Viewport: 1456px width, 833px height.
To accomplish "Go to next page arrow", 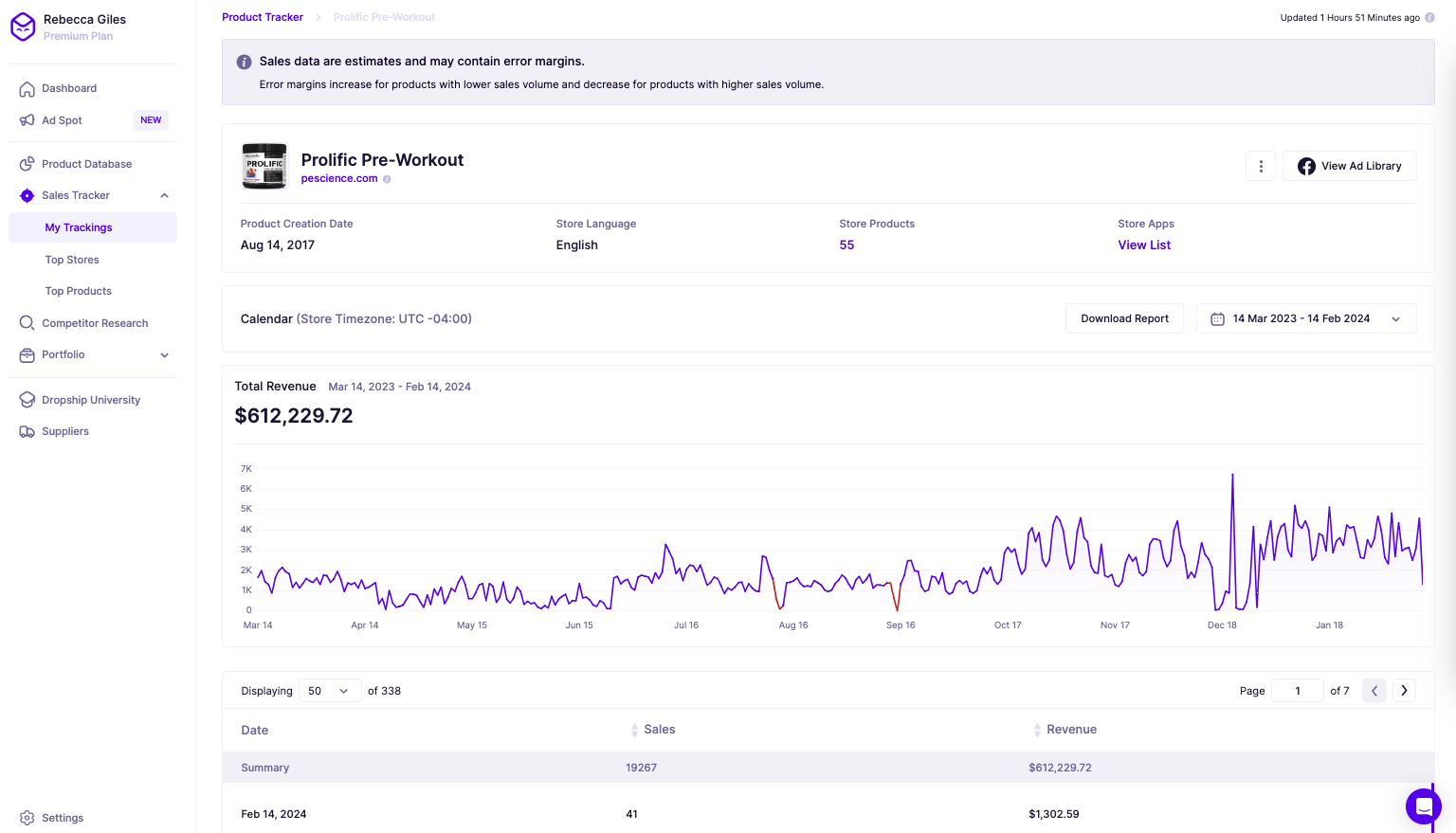I will tap(1404, 691).
